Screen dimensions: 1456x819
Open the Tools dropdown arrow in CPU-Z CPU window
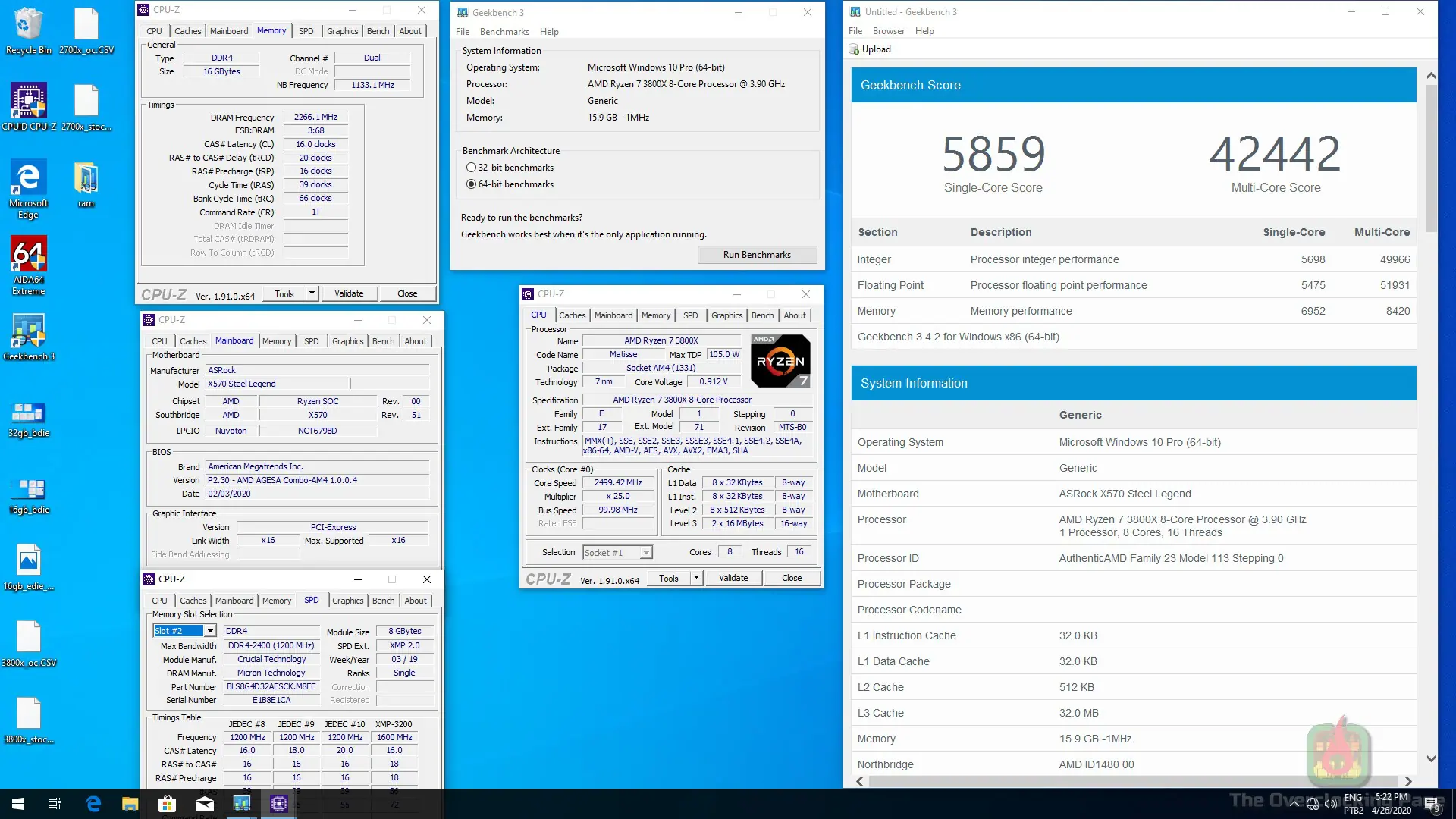coord(696,578)
